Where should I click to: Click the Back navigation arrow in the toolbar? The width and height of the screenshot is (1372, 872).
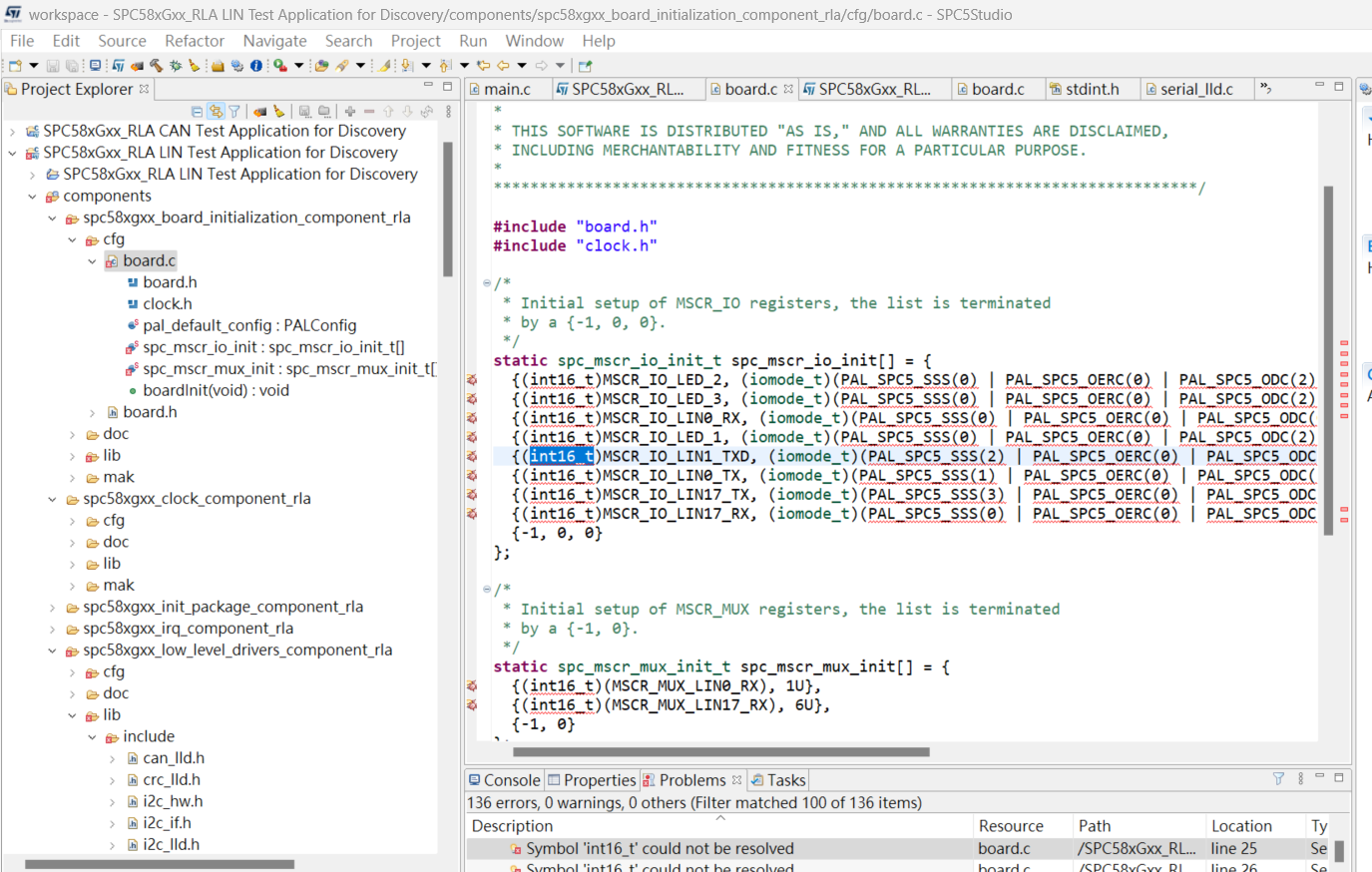point(501,64)
